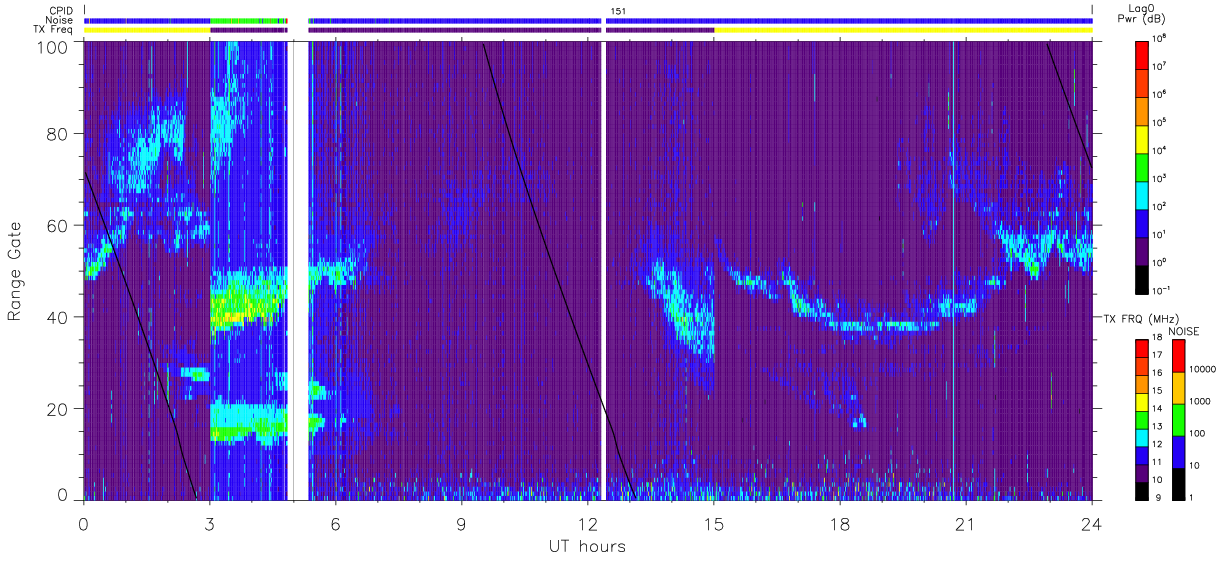Click the 9 tick on UT hours axis
This screenshot has height=567, width=1228.
[461, 523]
